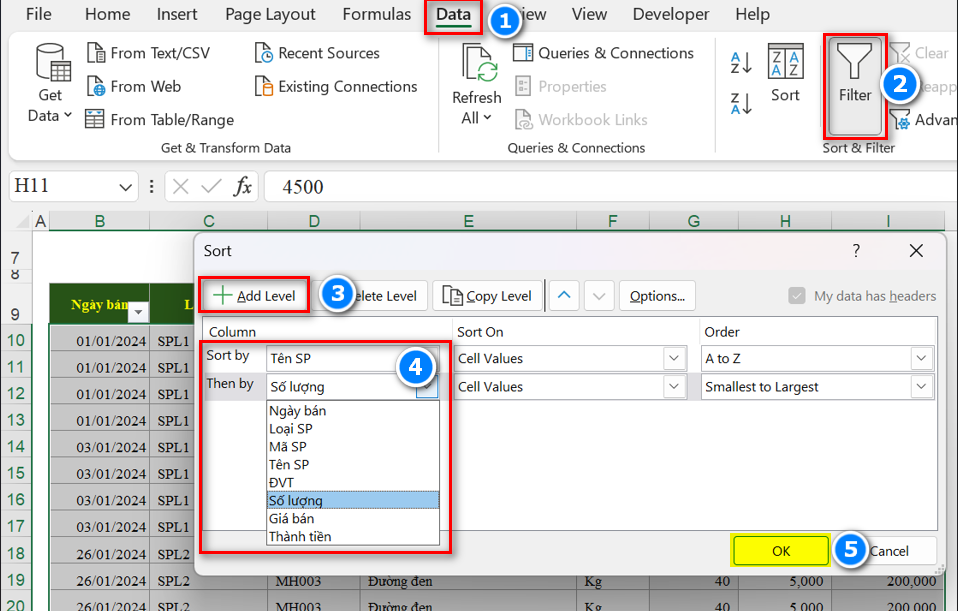Open the custom Sort dialog icon
Screen dimensions: 958x611
click(x=785, y=63)
